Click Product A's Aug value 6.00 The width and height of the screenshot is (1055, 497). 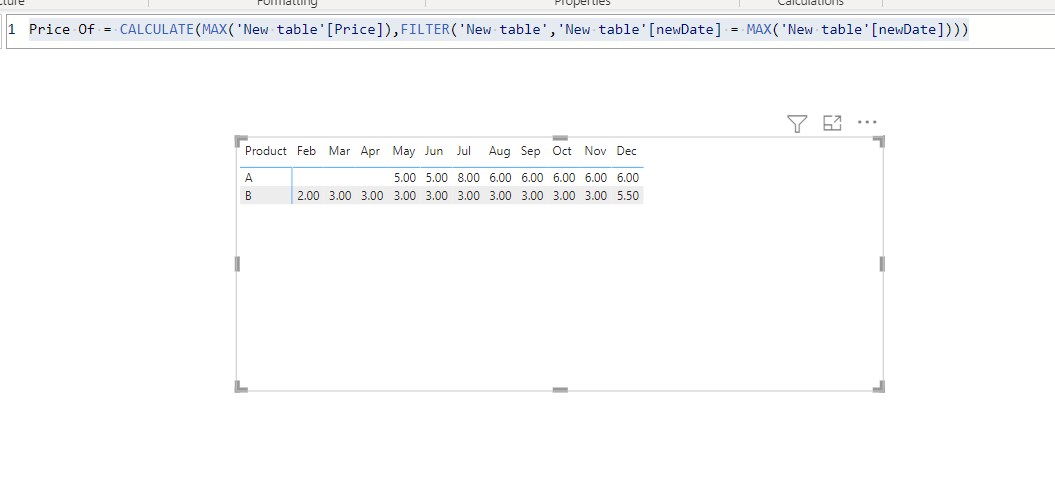501,178
